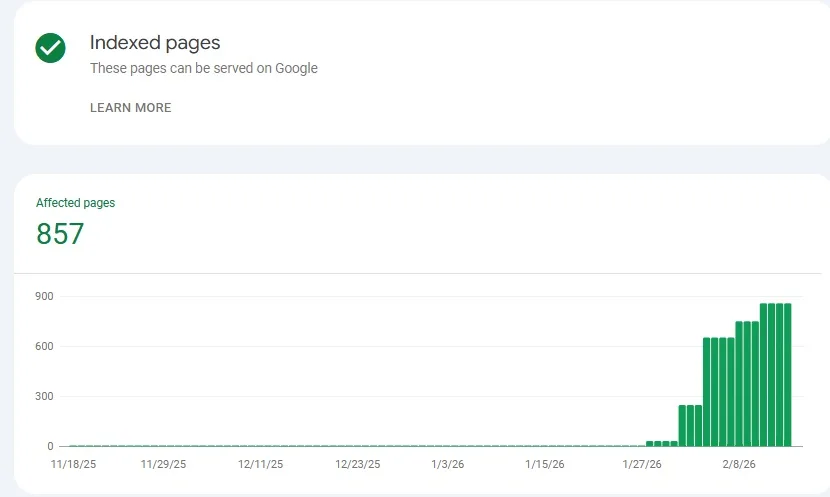Click the first small bar above 1/27/26
The image size is (830, 497).
pyautogui.click(x=650, y=443)
